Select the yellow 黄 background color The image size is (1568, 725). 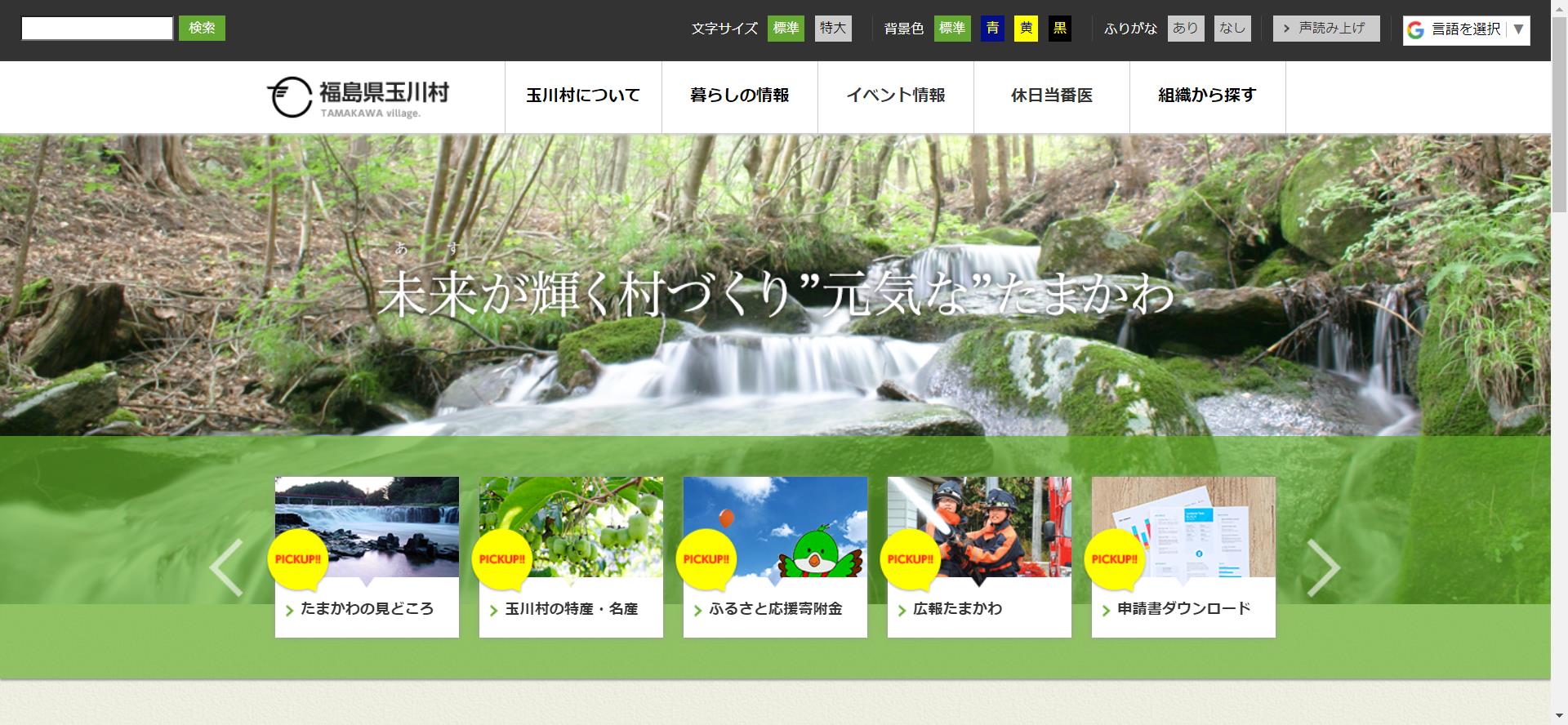[1026, 29]
